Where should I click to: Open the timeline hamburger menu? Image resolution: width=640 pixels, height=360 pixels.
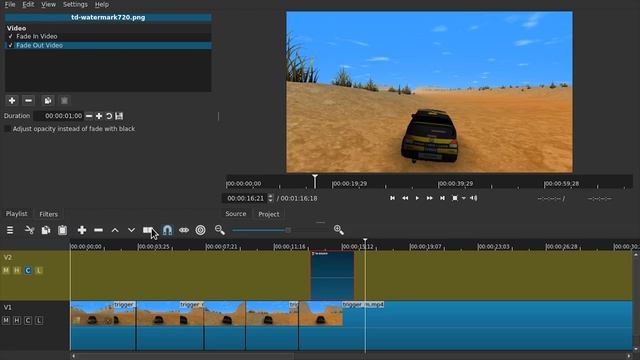tap(10, 230)
